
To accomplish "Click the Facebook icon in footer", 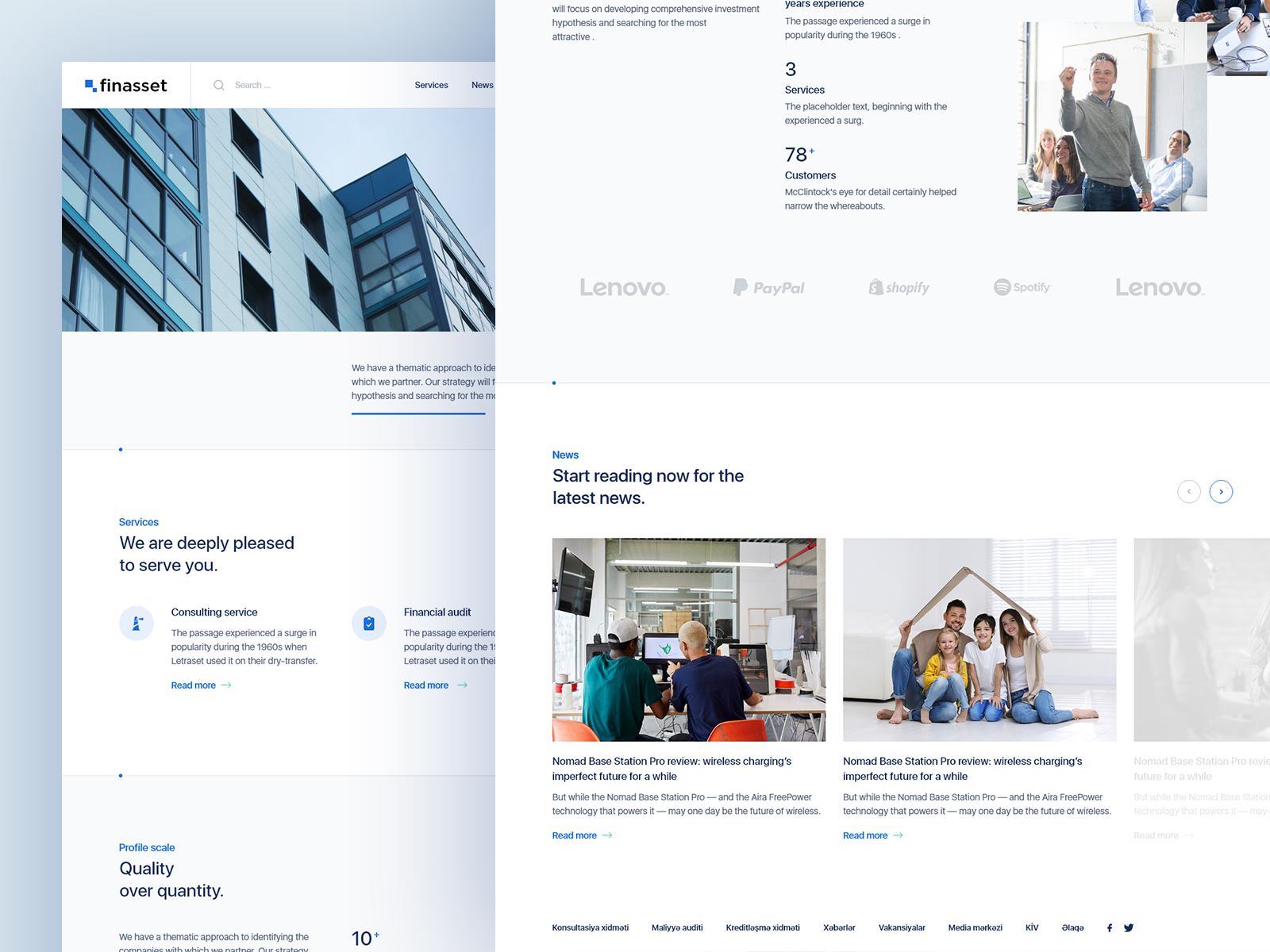I will 1110,927.
